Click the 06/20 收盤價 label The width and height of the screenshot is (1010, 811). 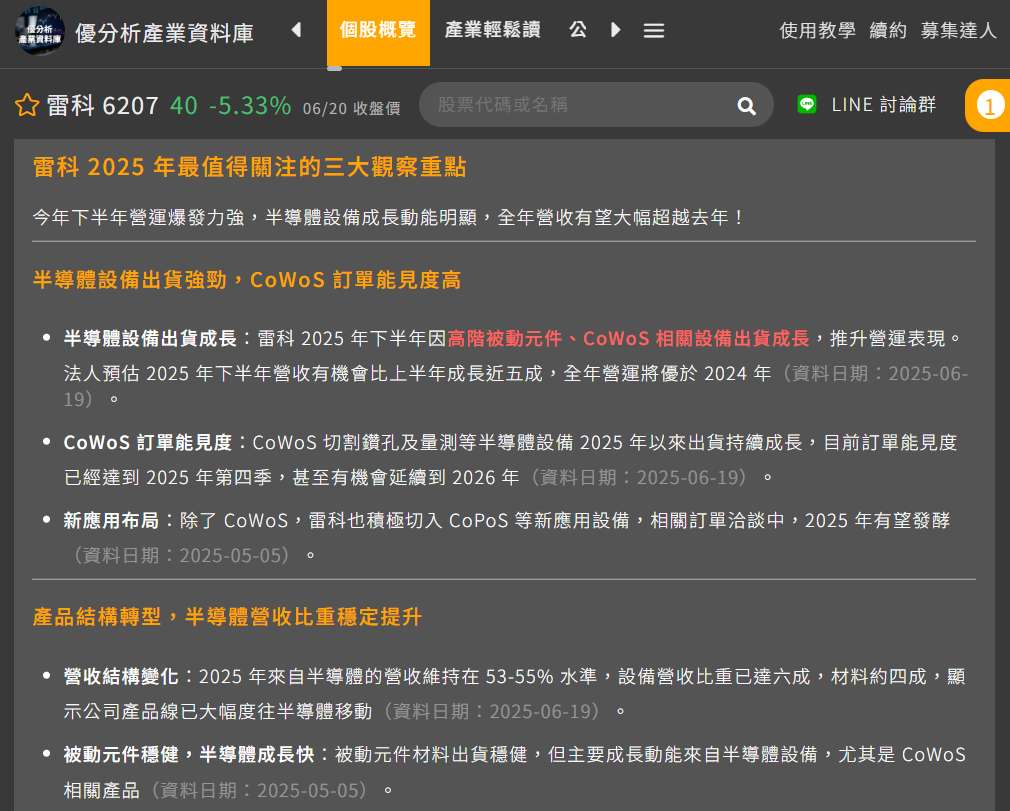click(352, 108)
